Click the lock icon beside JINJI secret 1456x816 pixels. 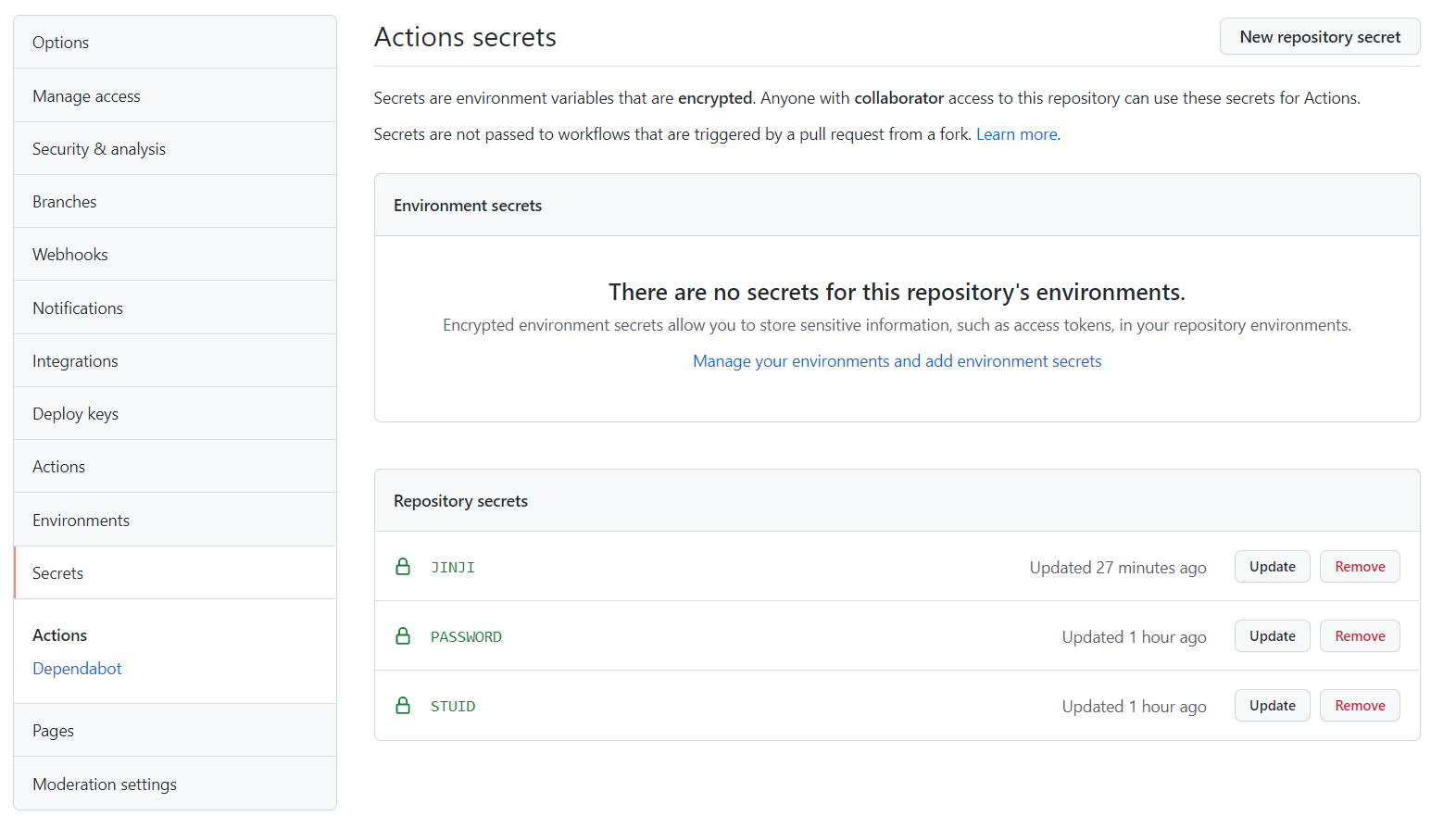point(403,567)
